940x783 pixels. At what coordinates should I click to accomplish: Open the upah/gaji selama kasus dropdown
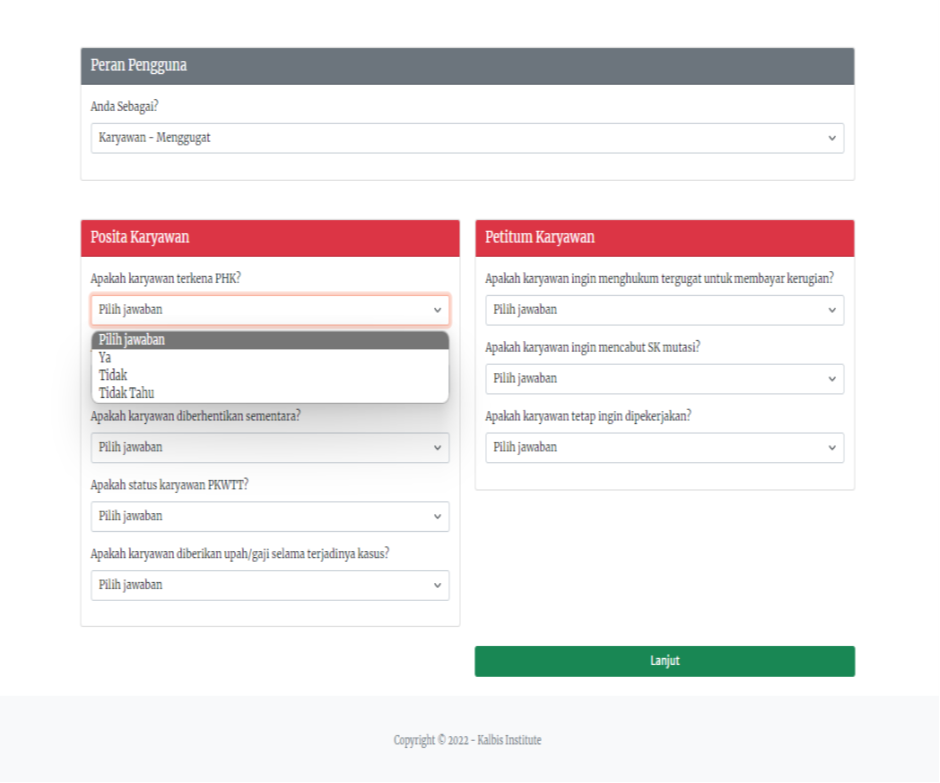coord(269,585)
